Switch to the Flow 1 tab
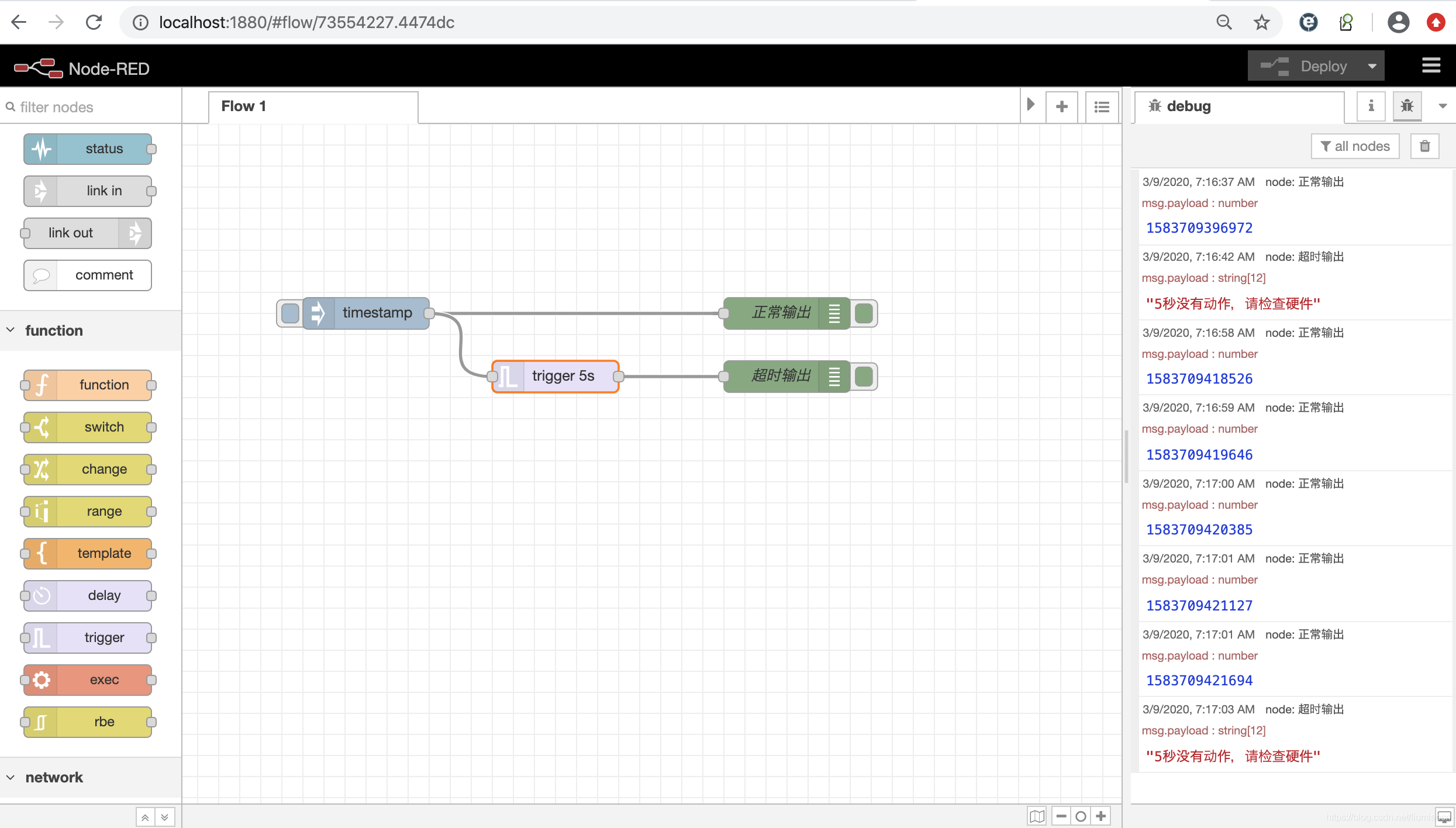 [x=243, y=106]
